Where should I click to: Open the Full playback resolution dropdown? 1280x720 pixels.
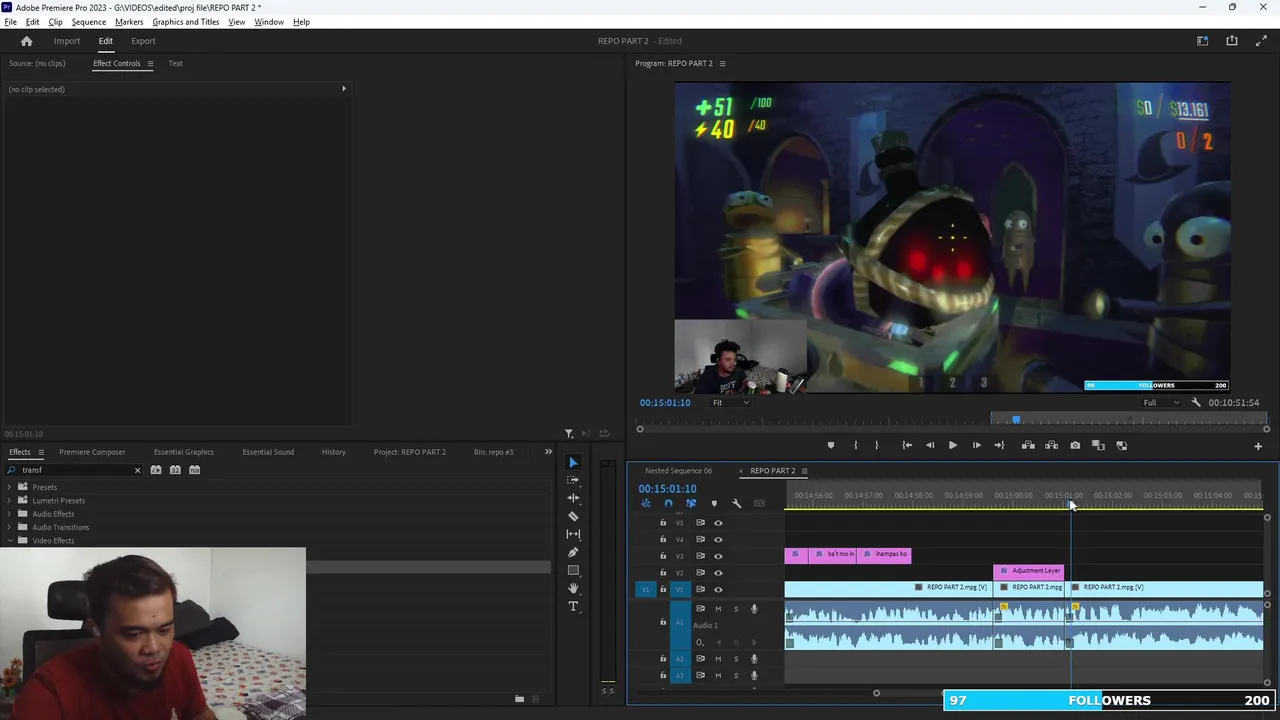pyautogui.click(x=1162, y=403)
